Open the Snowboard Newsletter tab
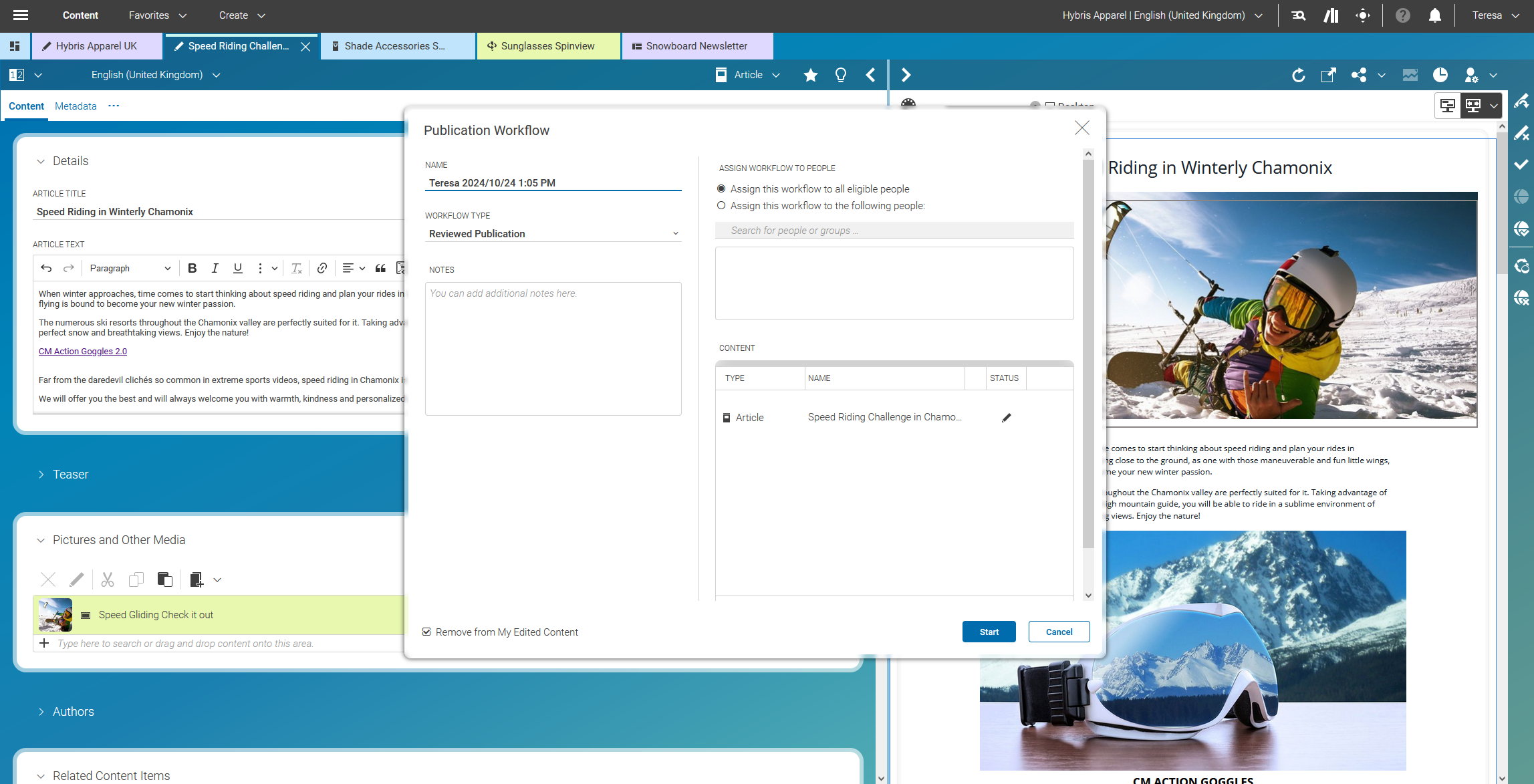This screenshot has width=1534, height=784. point(696,45)
